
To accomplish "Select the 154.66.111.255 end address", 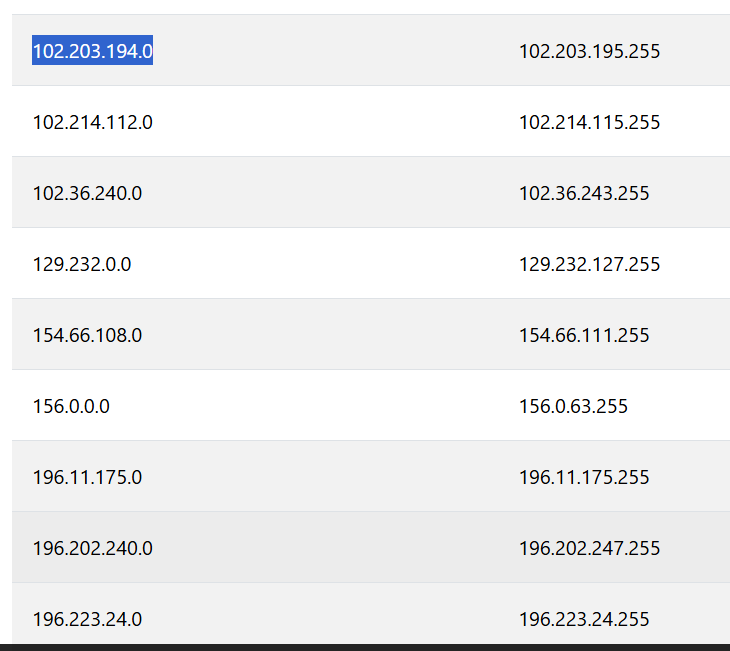I will (x=584, y=335).
